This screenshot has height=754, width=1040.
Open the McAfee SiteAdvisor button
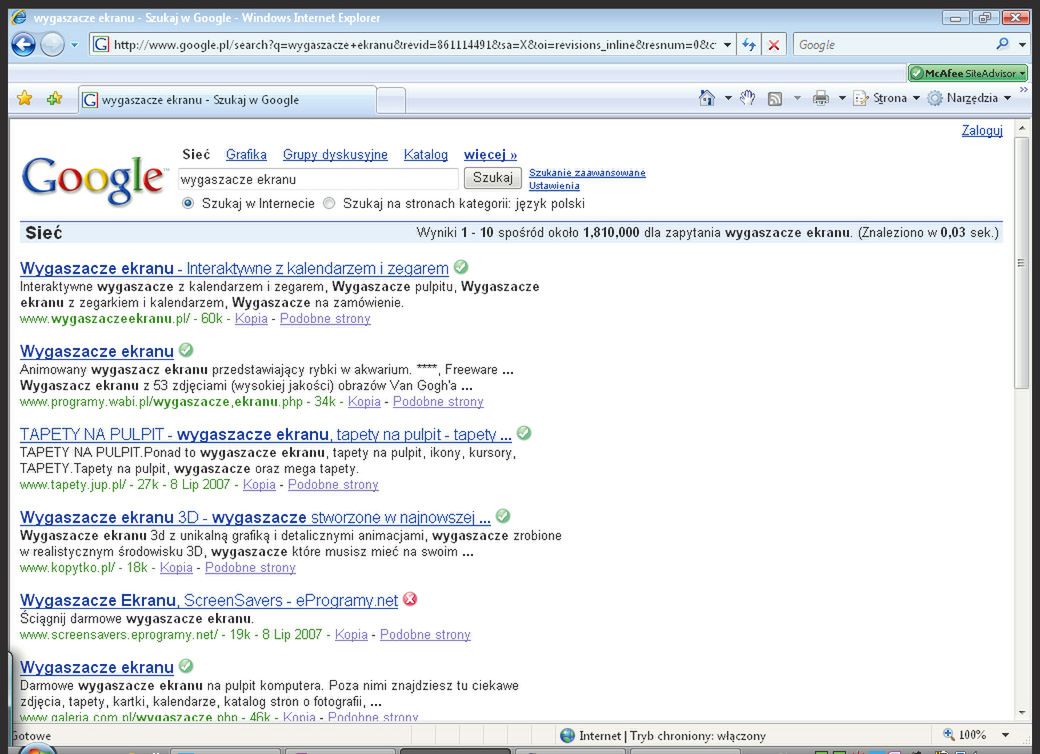tap(967, 73)
